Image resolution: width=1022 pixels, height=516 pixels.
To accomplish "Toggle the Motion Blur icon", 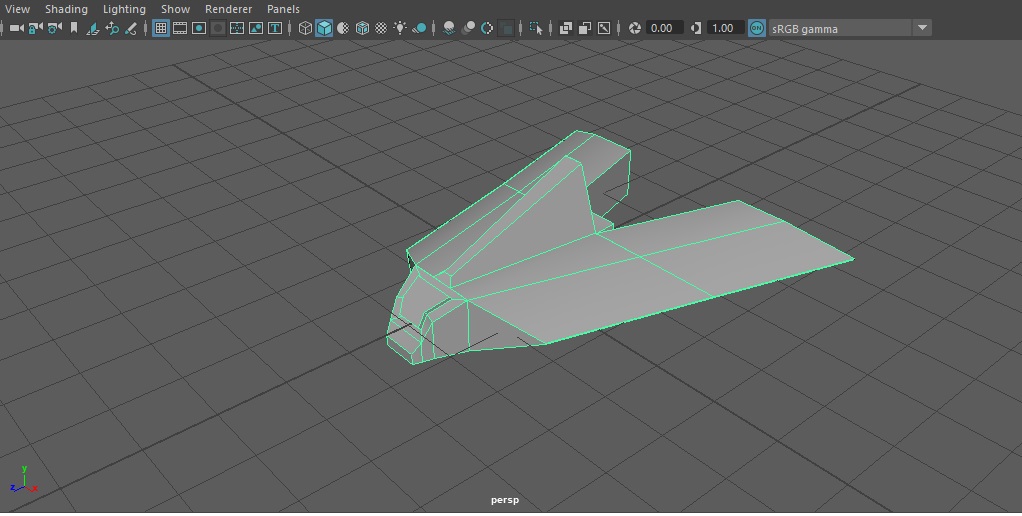I will pyautogui.click(x=468, y=28).
